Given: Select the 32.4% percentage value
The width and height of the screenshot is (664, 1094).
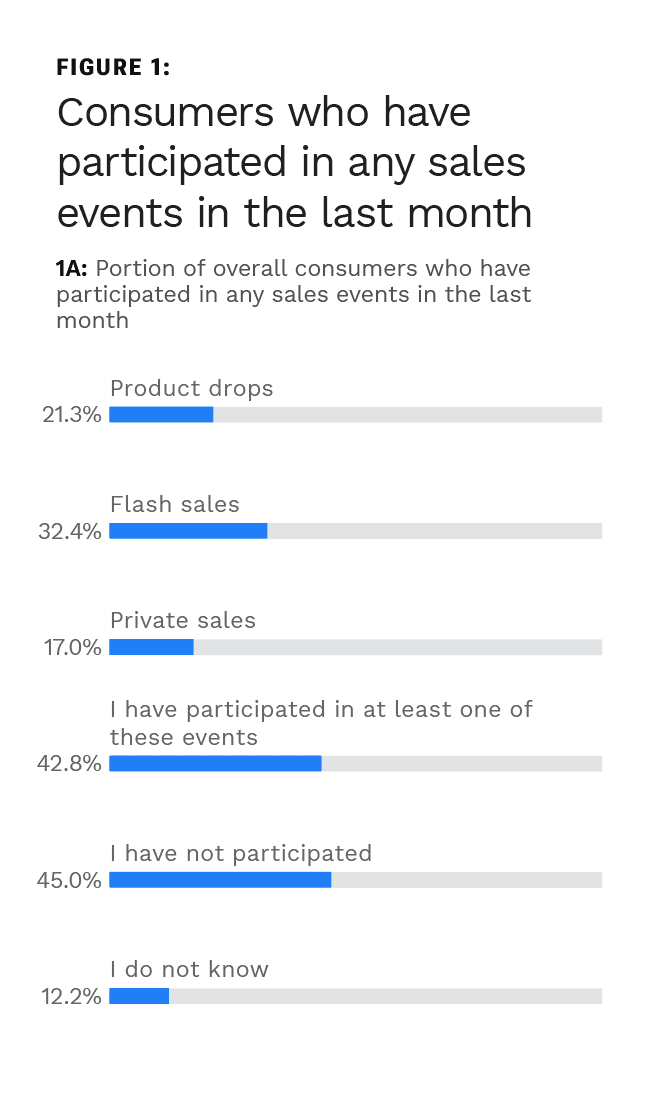Looking at the screenshot, I should [x=70, y=531].
